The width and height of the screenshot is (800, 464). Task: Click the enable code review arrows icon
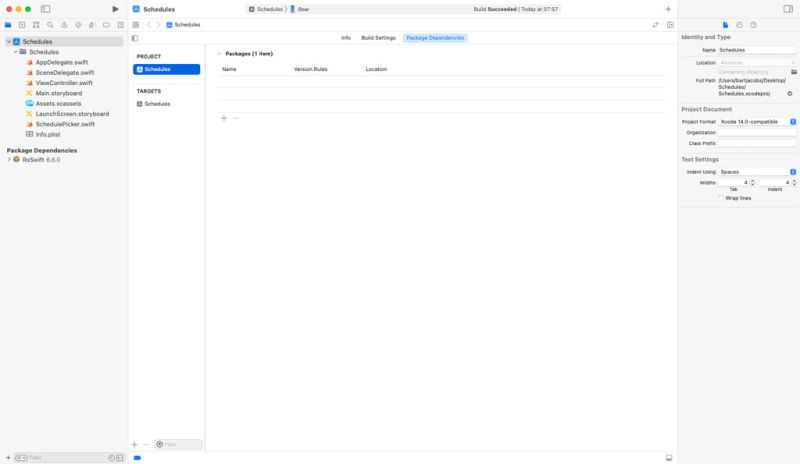click(x=655, y=25)
